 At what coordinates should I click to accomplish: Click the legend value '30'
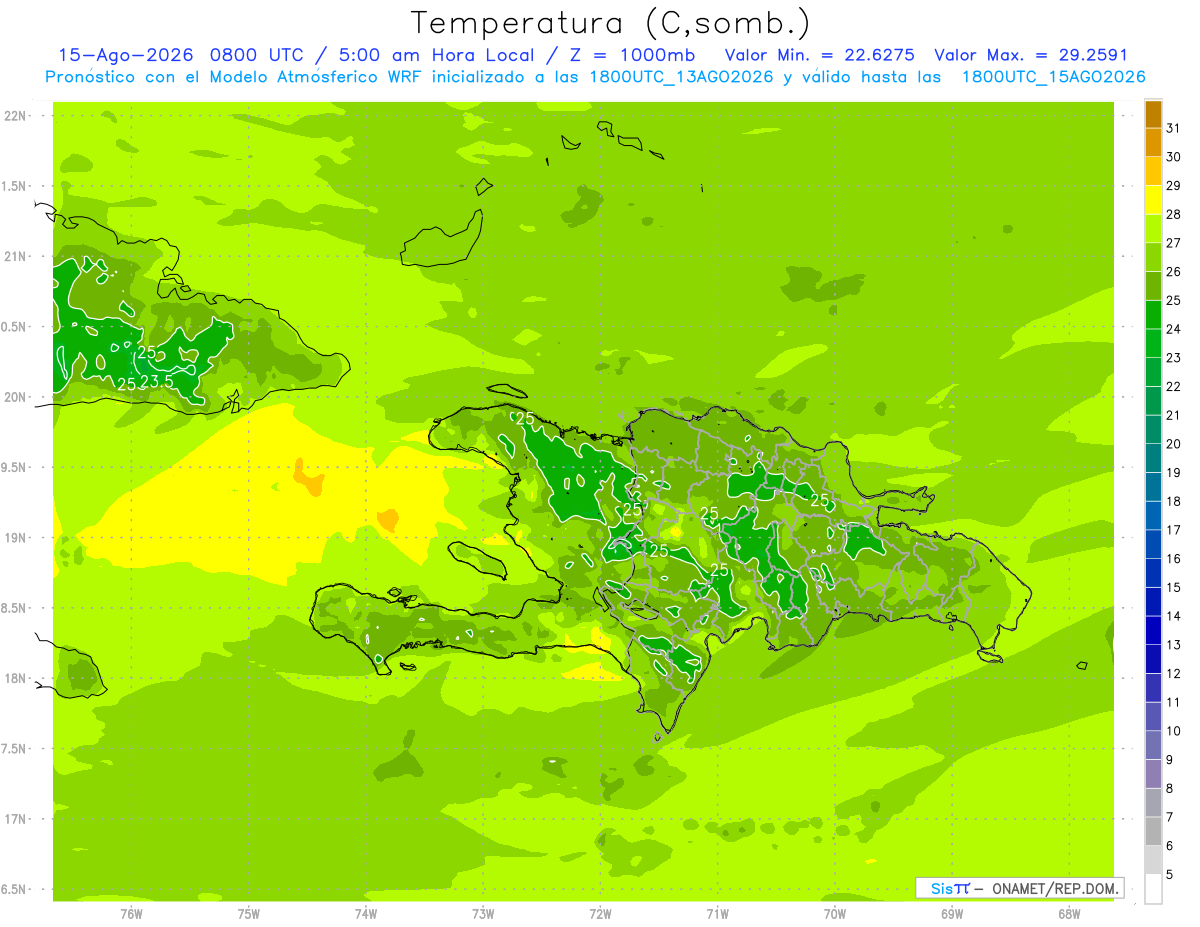pos(1174,157)
